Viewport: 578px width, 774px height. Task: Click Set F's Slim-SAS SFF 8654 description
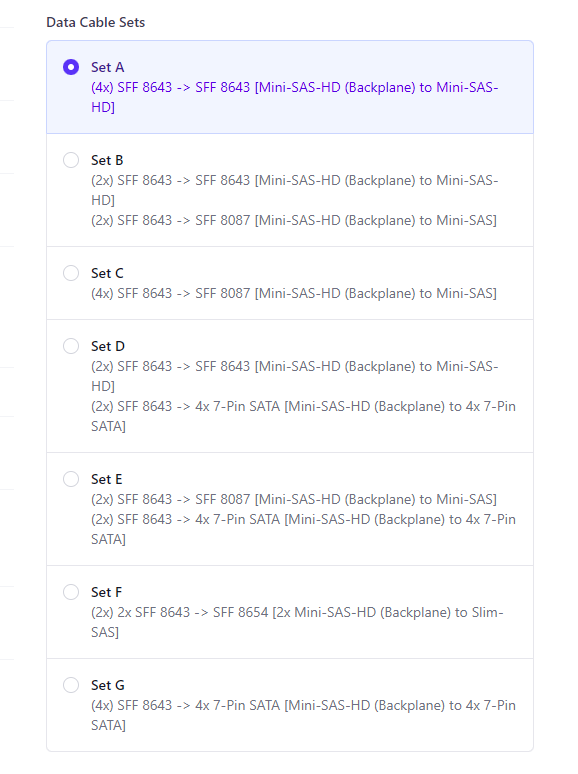pos(297,622)
